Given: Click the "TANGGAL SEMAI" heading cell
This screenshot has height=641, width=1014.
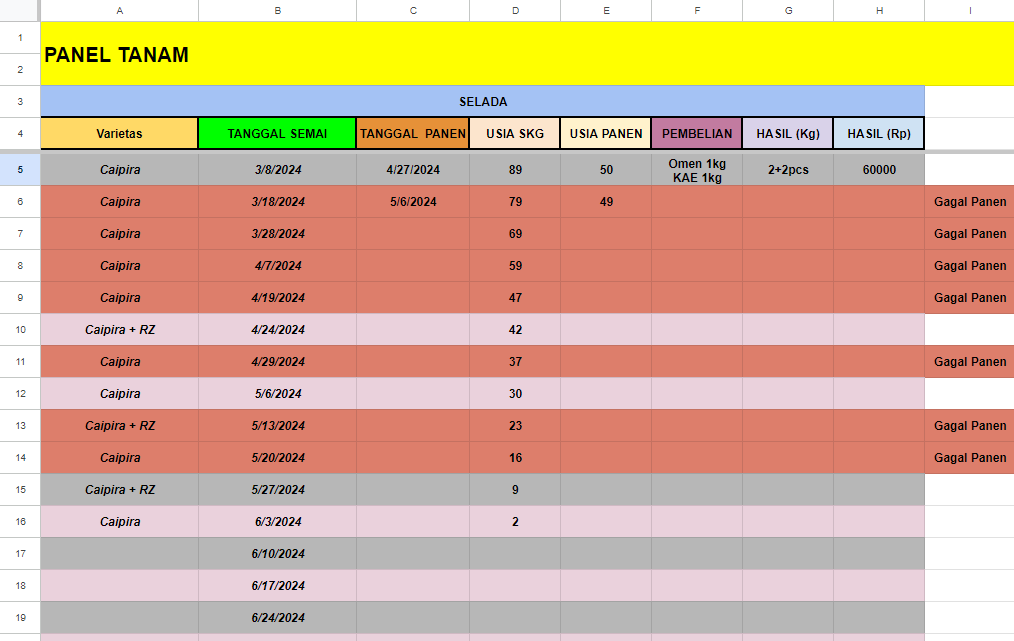Looking at the screenshot, I should coord(277,134).
